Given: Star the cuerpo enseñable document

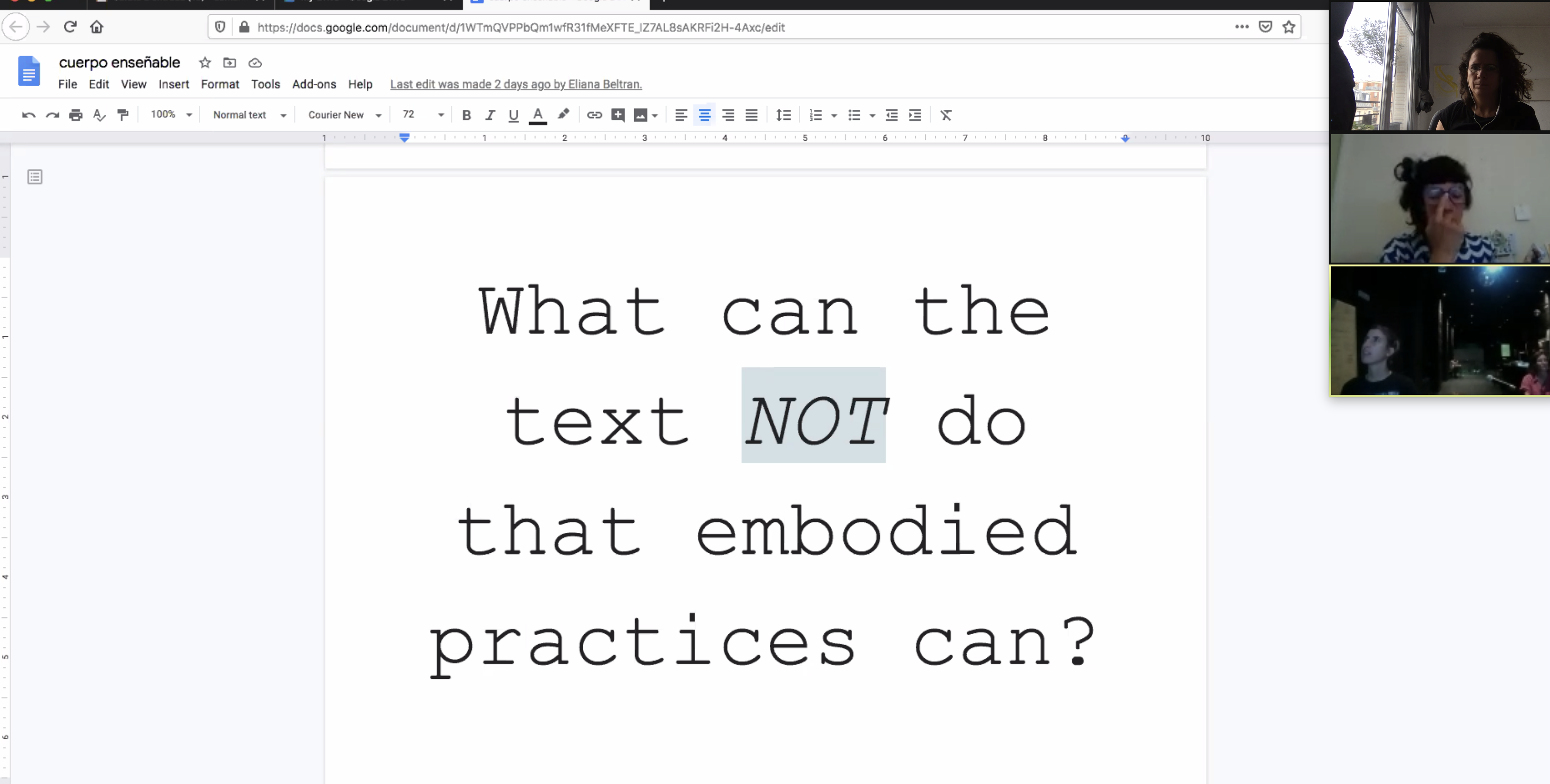Looking at the screenshot, I should 205,63.
